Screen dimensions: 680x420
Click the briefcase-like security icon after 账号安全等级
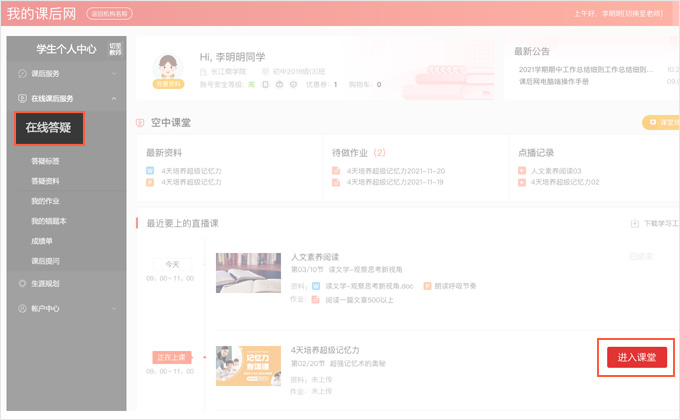pos(279,85)
